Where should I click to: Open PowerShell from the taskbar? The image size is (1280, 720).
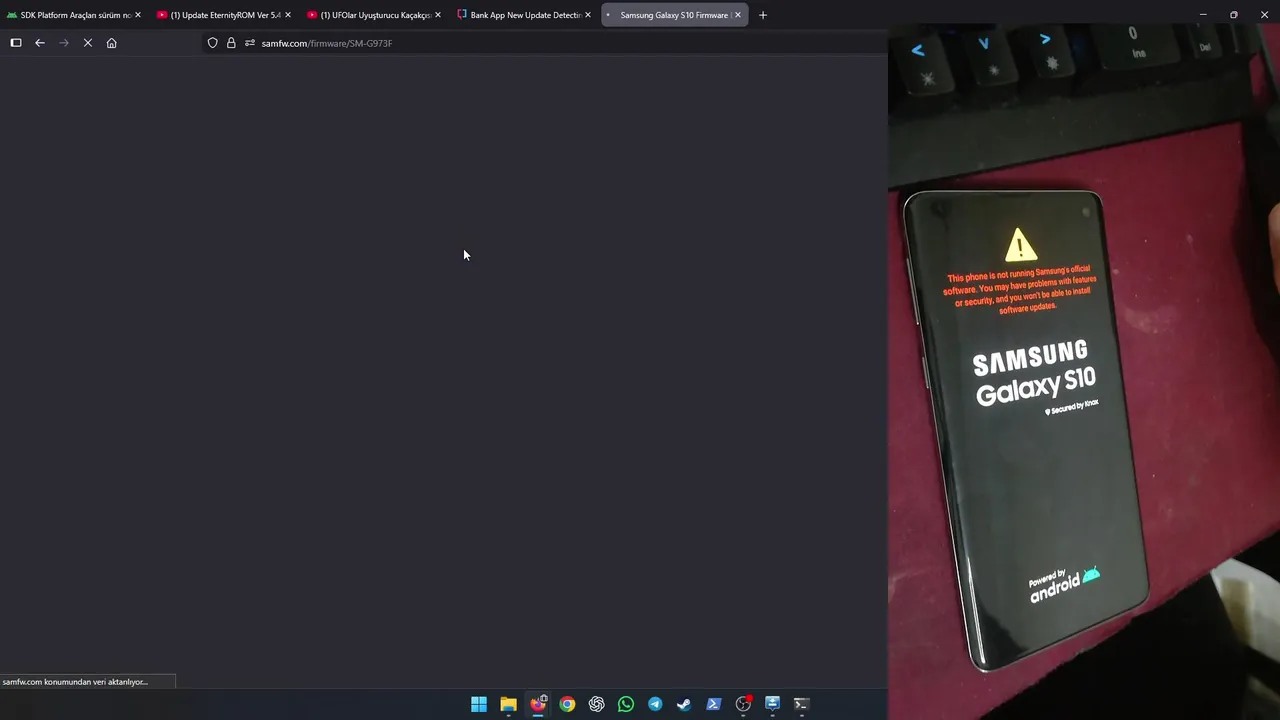(714, 704)
